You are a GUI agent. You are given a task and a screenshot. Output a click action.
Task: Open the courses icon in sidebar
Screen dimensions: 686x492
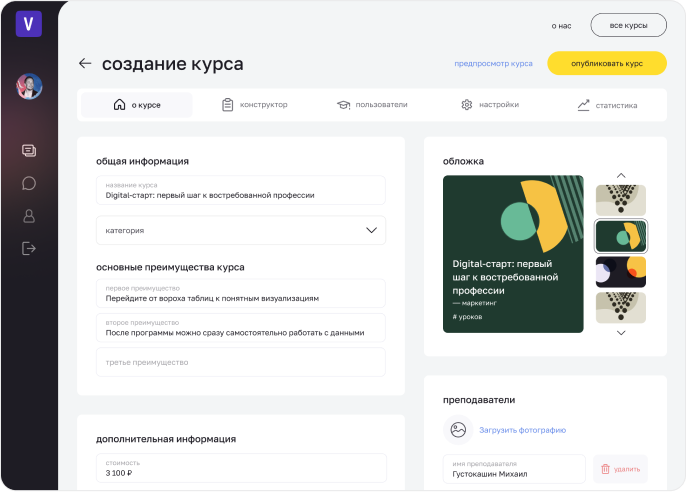tap(29, 151)
